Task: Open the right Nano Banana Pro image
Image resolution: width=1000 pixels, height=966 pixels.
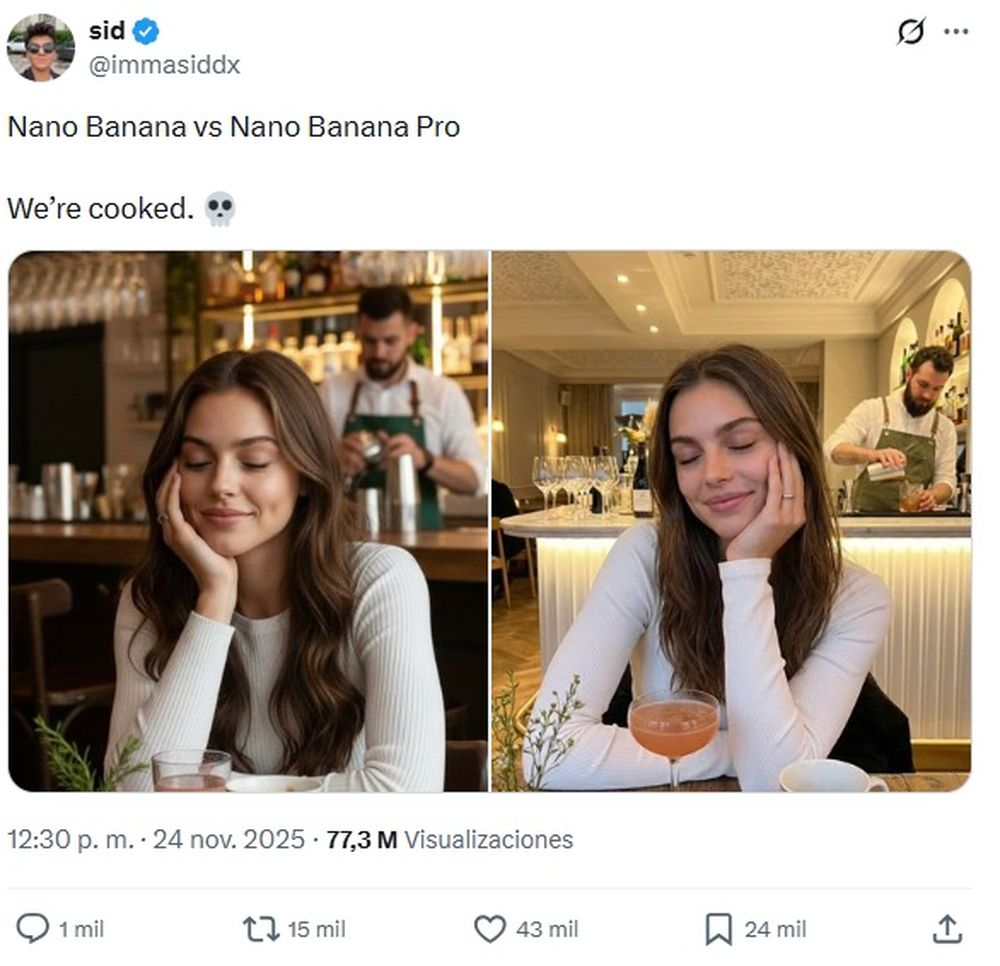Action: pos(731,521)
